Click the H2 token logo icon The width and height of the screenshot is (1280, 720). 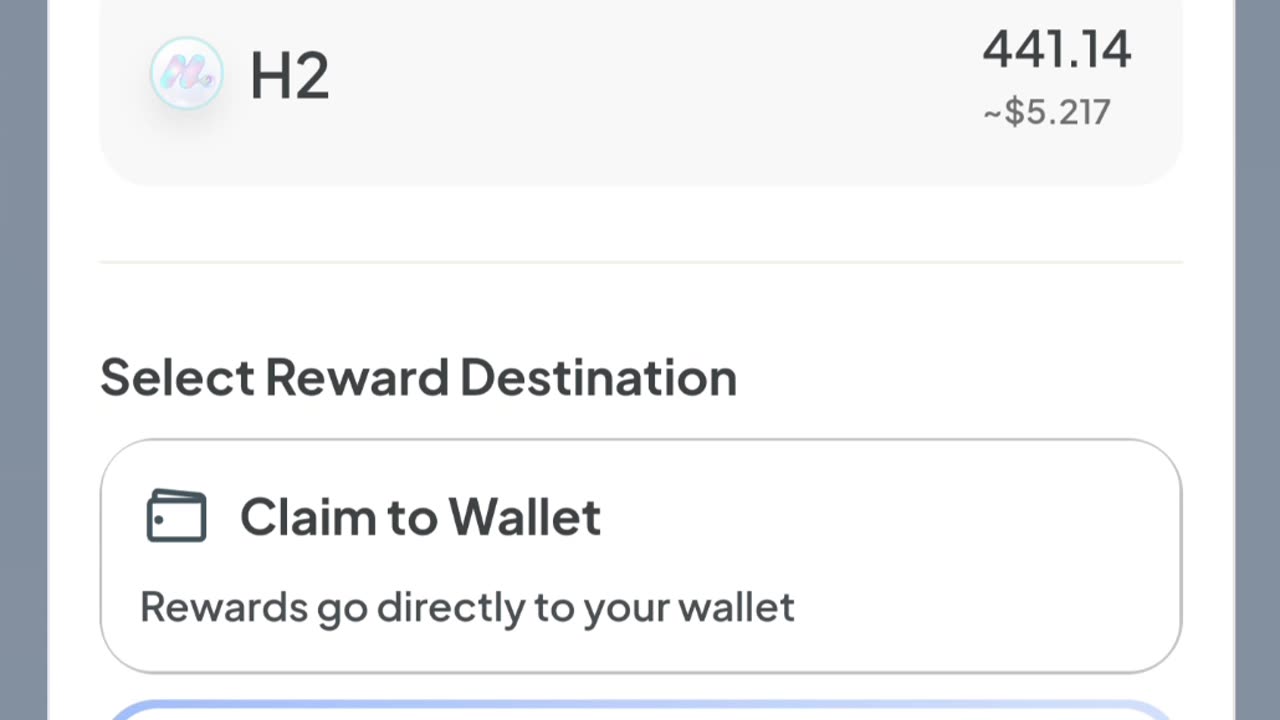coord(186,73)
